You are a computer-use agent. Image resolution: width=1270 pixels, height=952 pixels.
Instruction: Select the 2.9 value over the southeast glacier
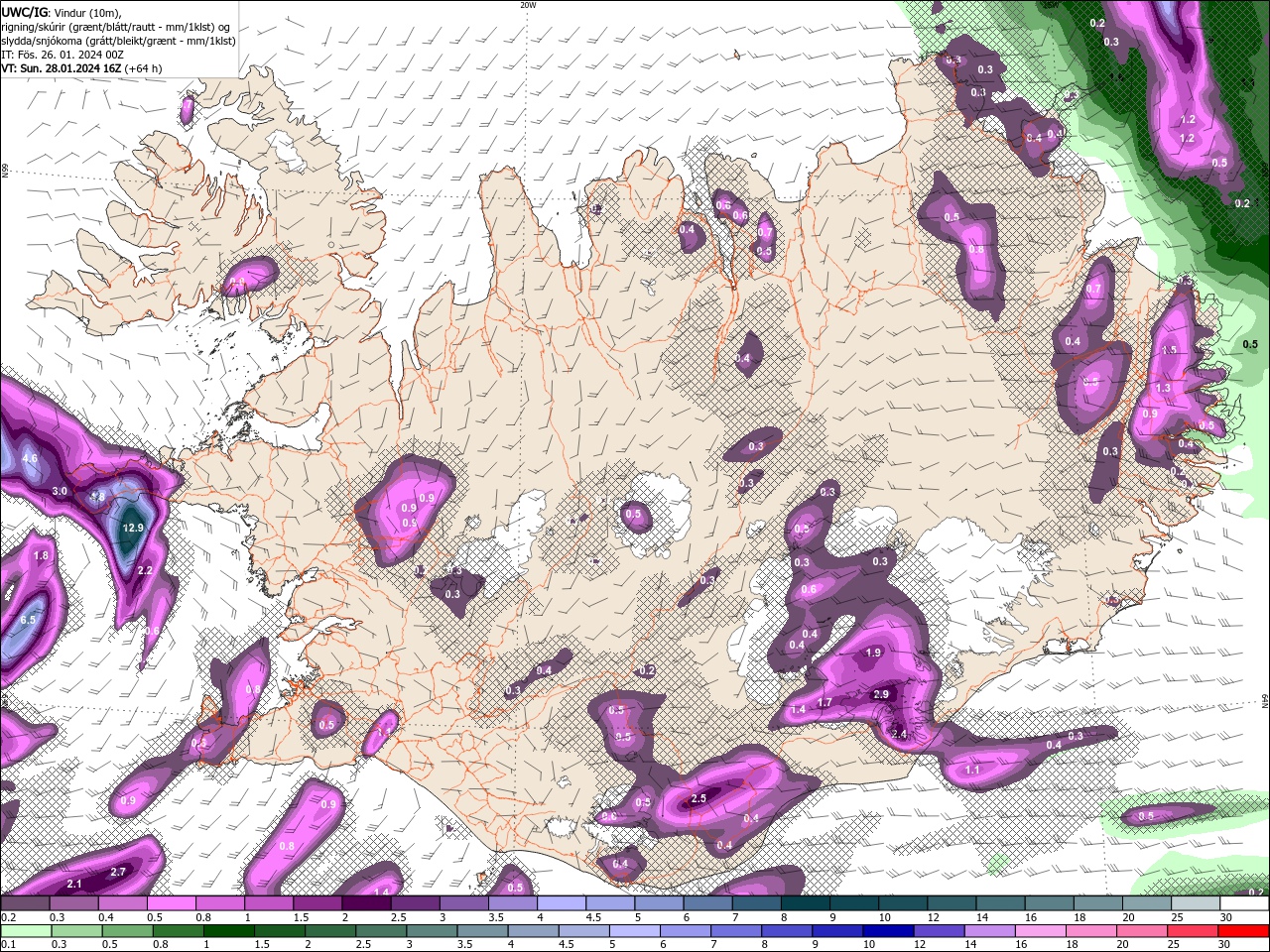click(x=881, y=695)
